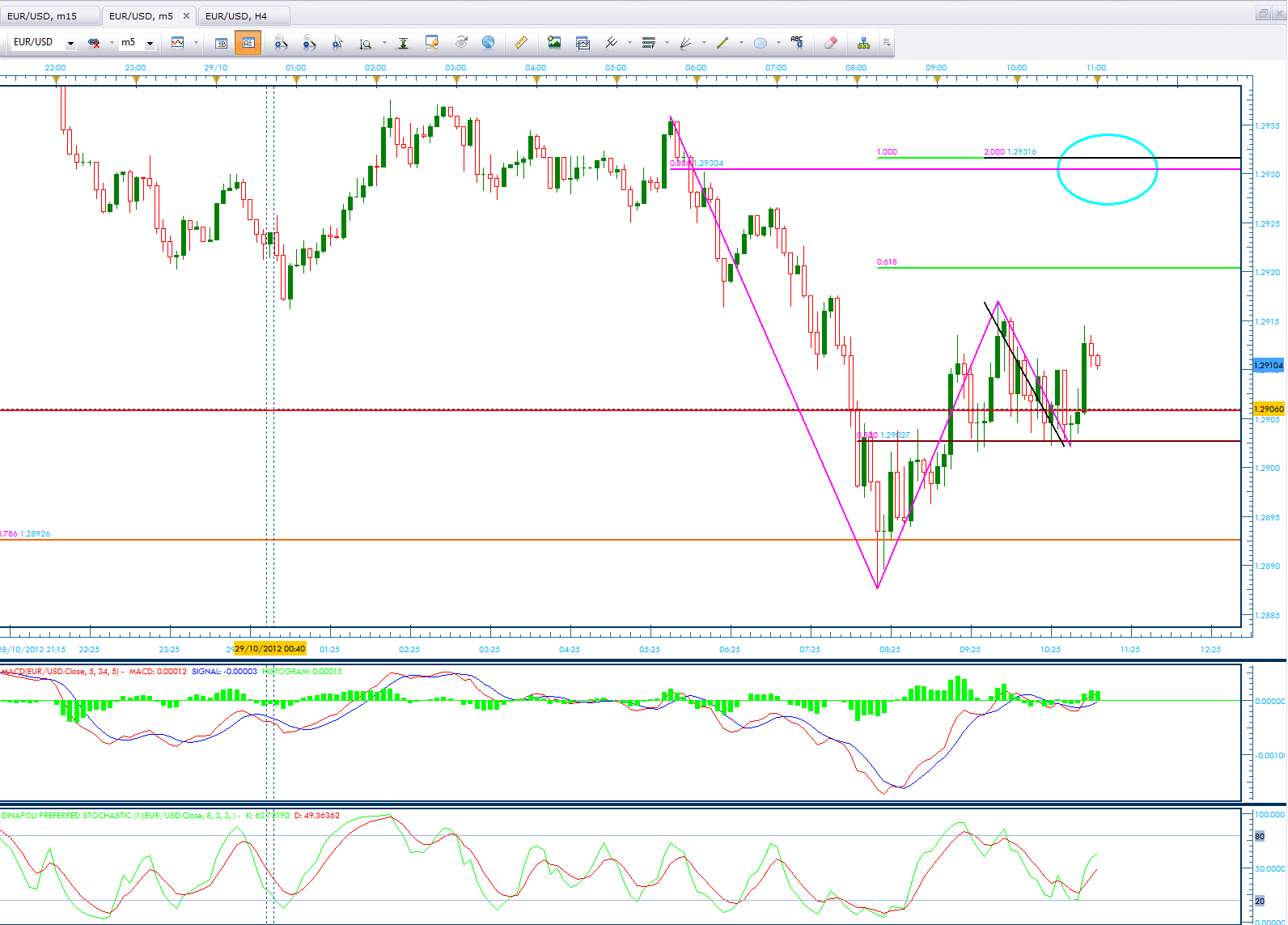Click the chart window template icon
The width and height of the screenshot is (1288, 925).
point(583,43)
